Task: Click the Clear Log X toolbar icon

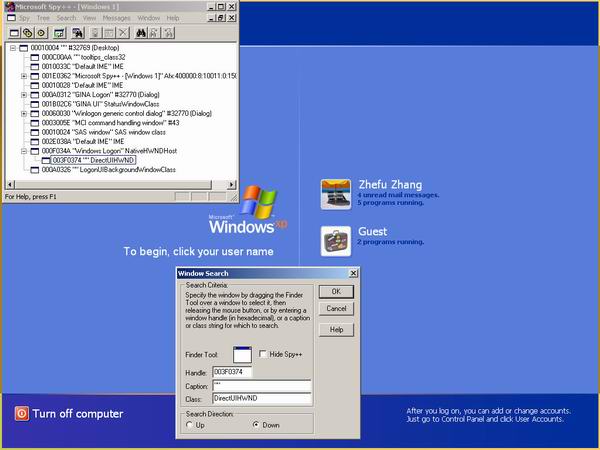Action: [x=123, y=33]
